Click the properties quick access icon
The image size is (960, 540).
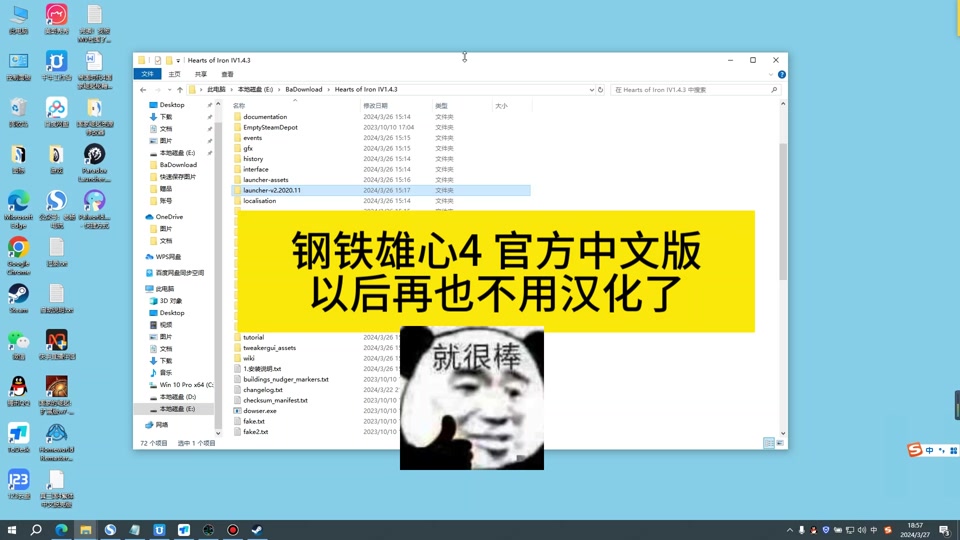[x=158, y=61]
